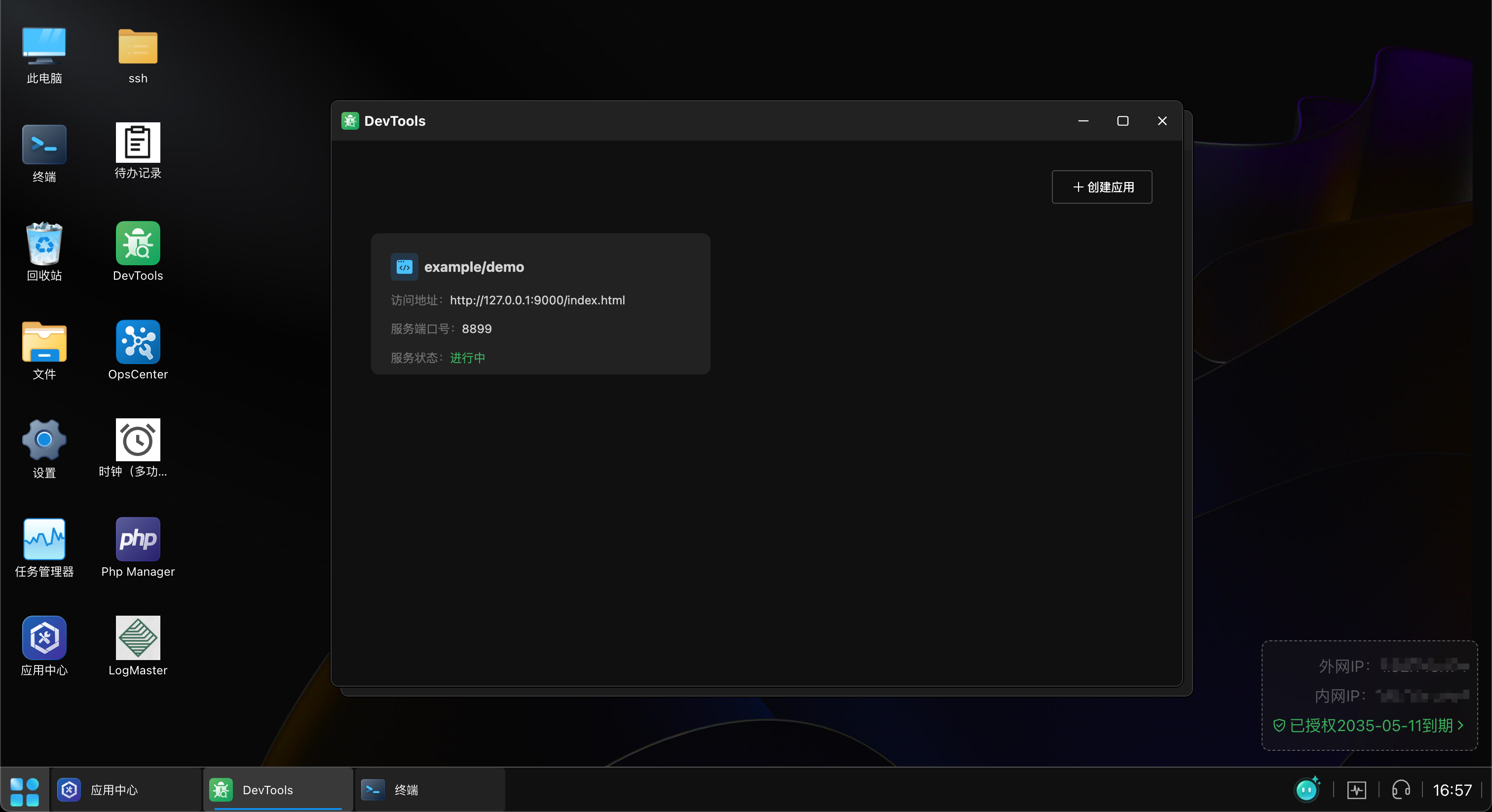Click the 访问地址 label in app card
This screenshot has height=812, width=1492.
417,300
